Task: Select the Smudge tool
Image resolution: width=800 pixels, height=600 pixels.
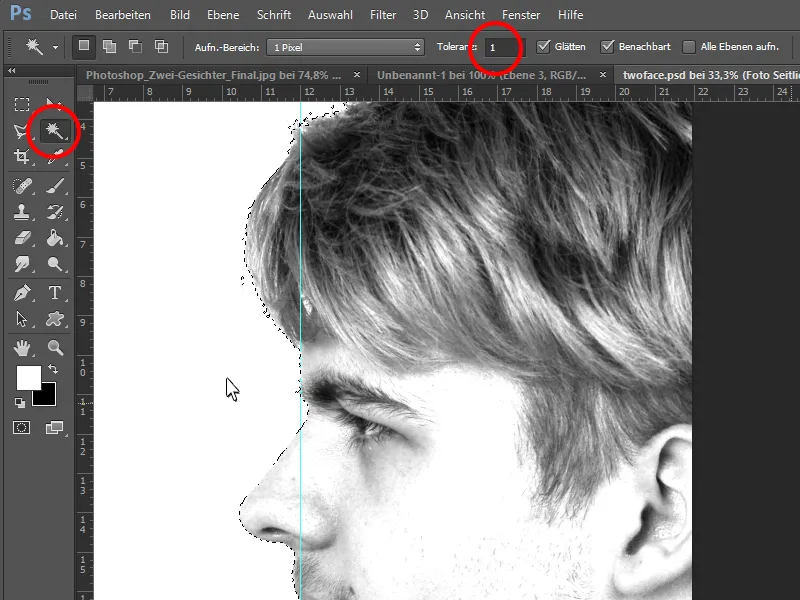Action: [x=21, y=264]
